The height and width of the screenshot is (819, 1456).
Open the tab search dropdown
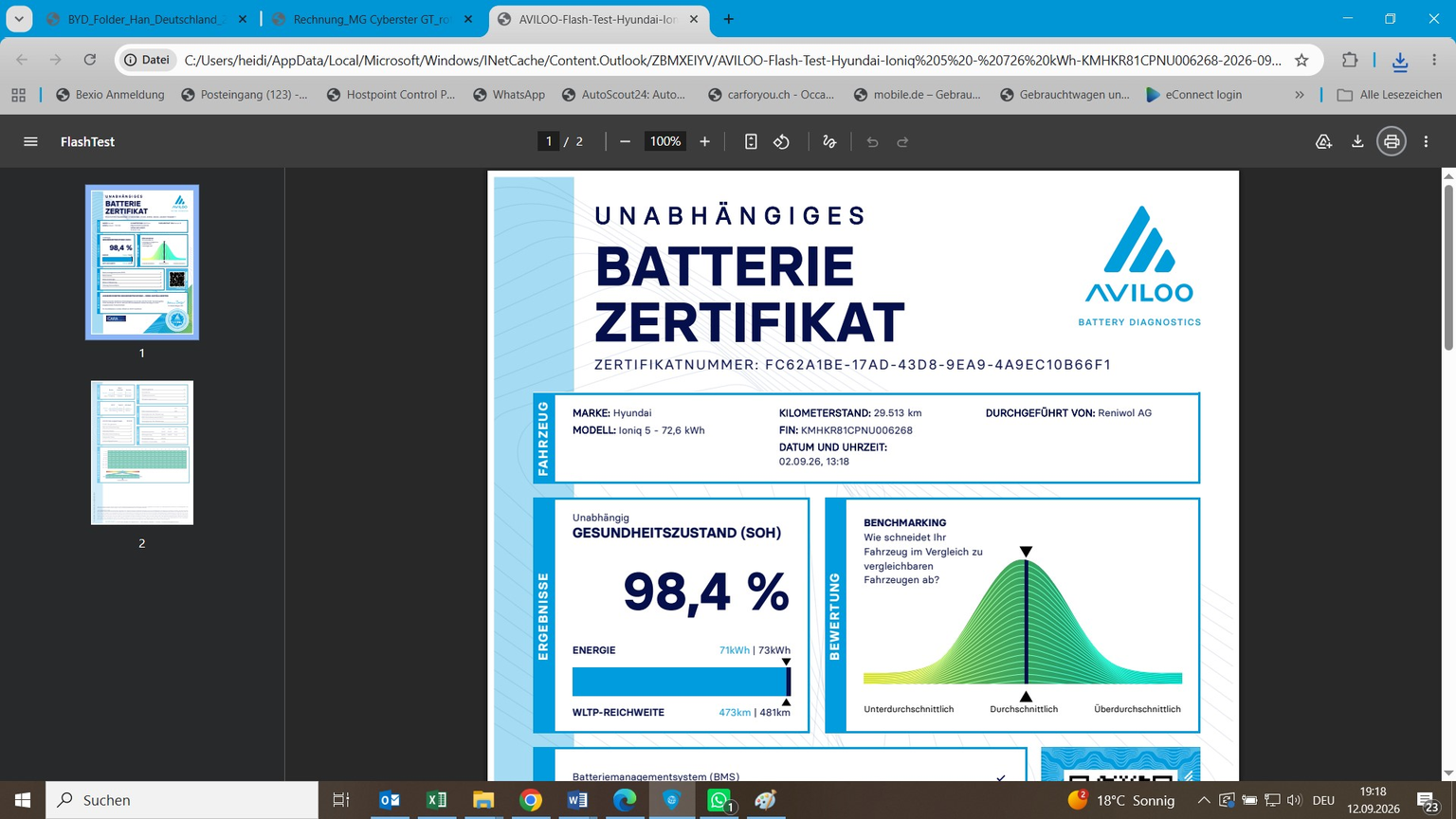(19, 19)
